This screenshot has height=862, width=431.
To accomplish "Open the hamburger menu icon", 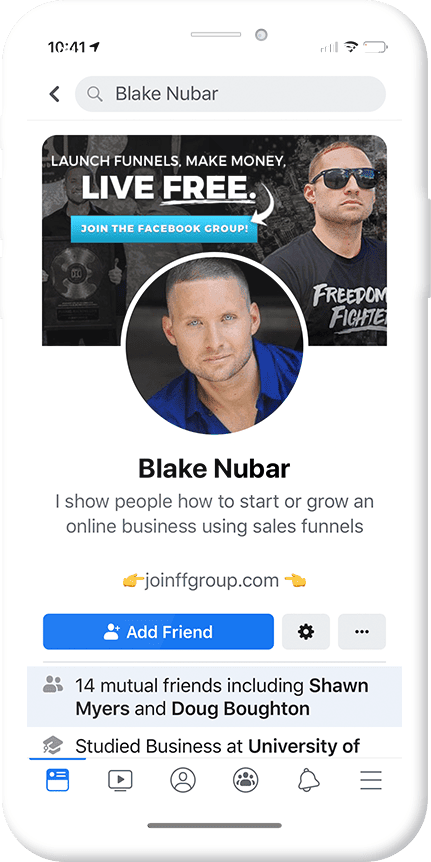I will coord(371,780).
